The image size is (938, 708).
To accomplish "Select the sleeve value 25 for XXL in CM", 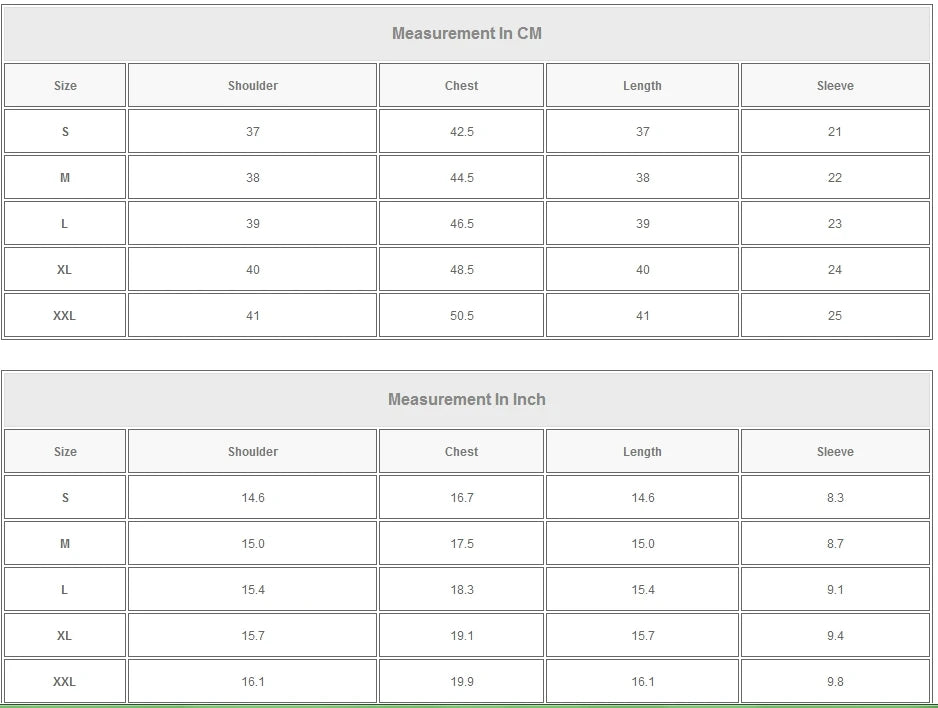I will coord(835,316).
